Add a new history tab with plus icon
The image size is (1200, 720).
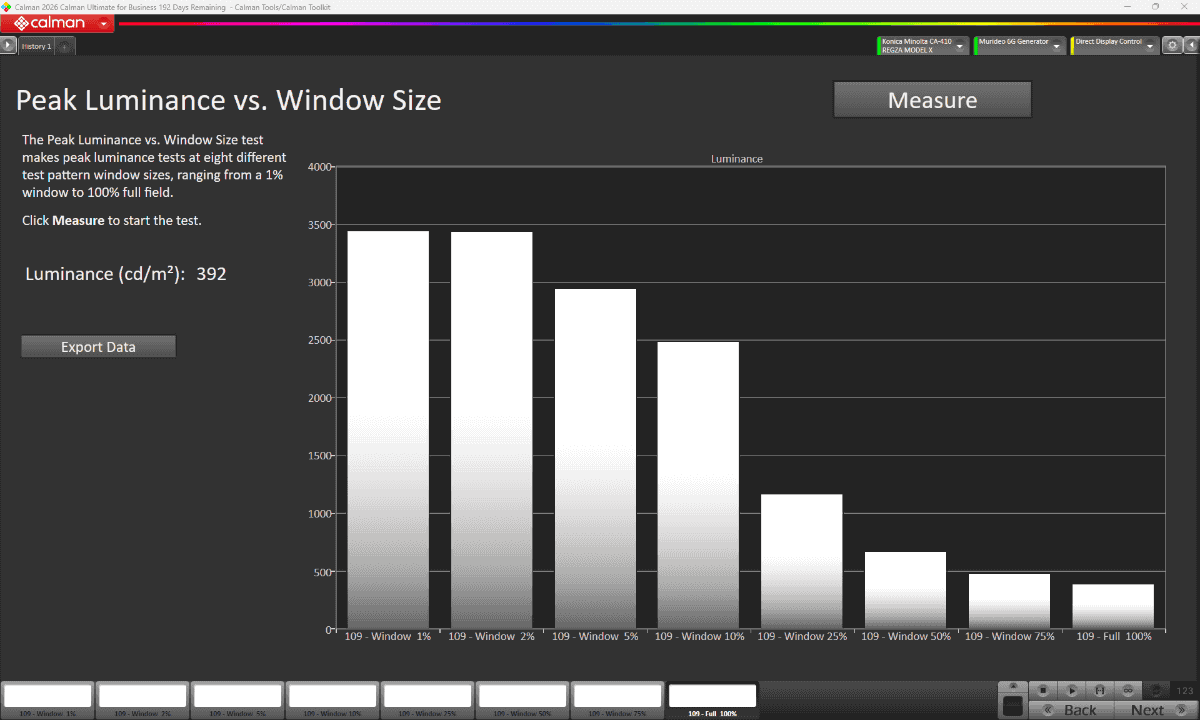[64, 46]
